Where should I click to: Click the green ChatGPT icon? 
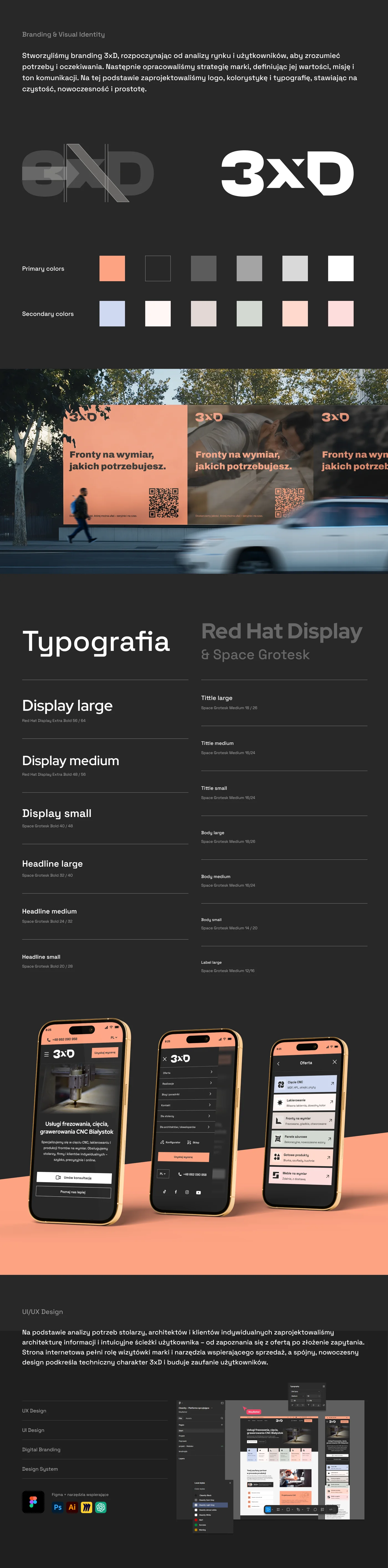(101, 1507)
